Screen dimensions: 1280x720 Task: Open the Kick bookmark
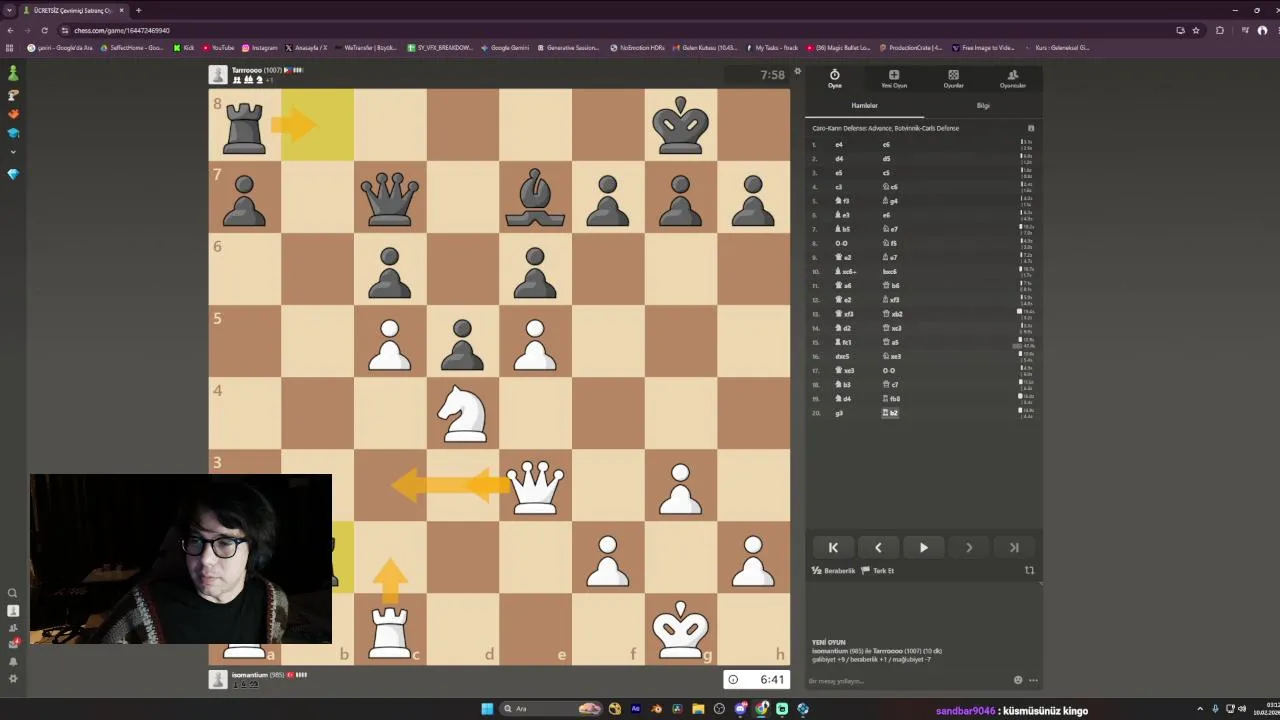184,47
